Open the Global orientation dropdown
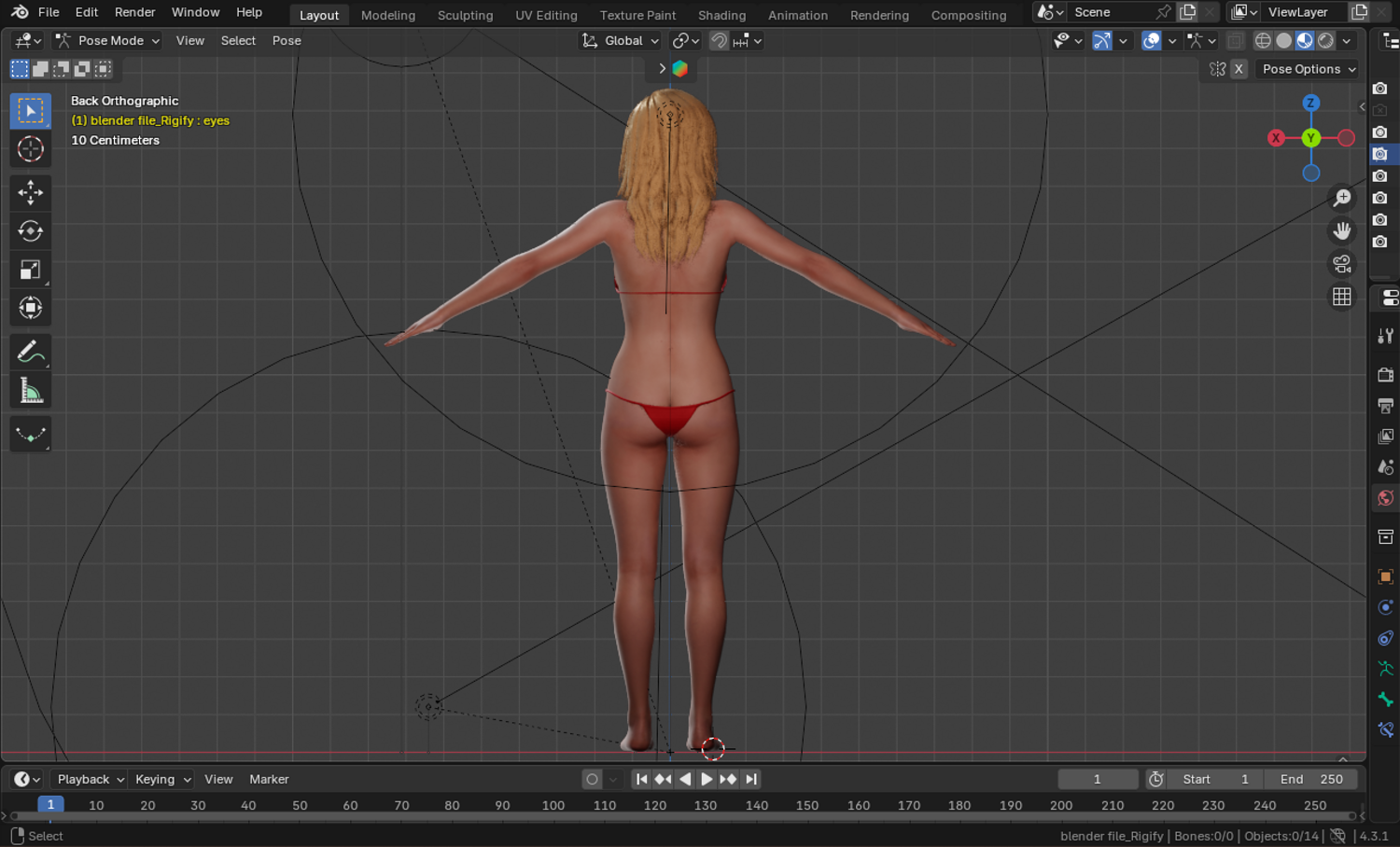Image resolution: width=1400 pixels, height=847 pixels. click(620, 41)
